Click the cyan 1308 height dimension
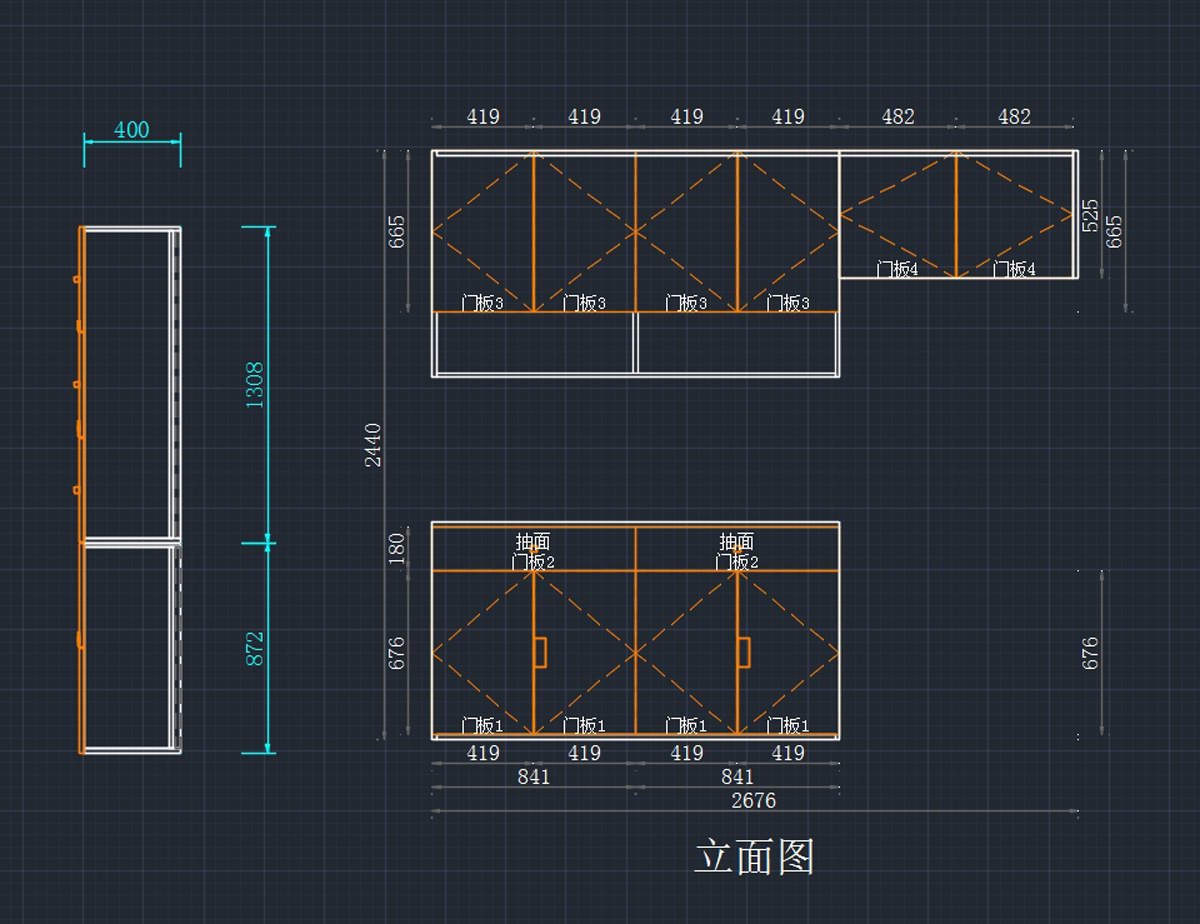 tap(255, 385)
